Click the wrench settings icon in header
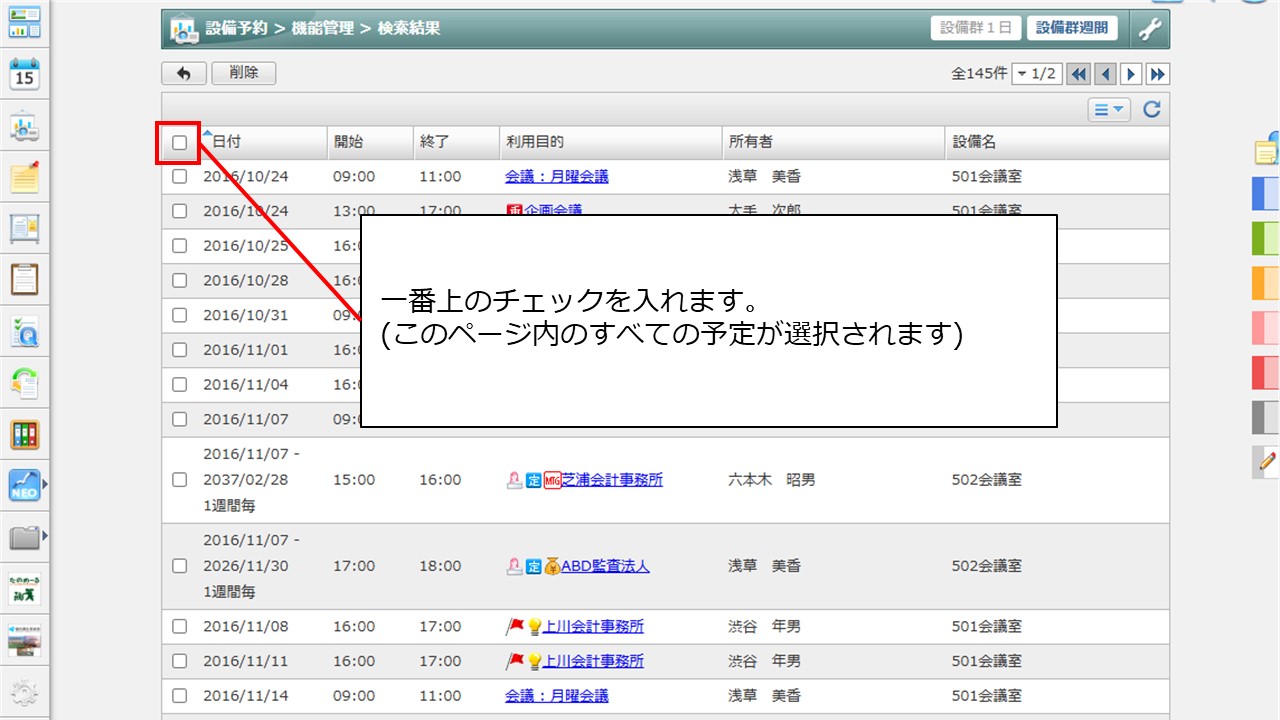 [x=1149, y=29]
